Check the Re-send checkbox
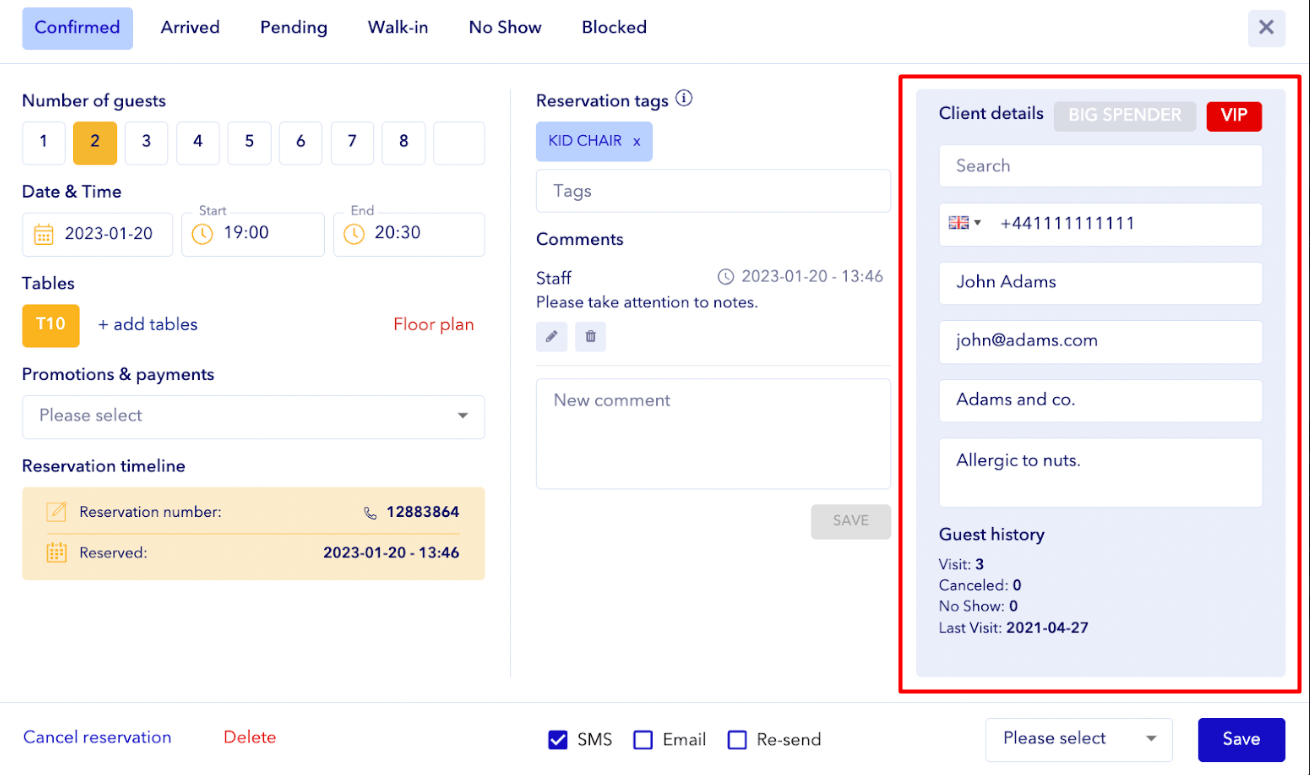 click(x=737, y=740)
